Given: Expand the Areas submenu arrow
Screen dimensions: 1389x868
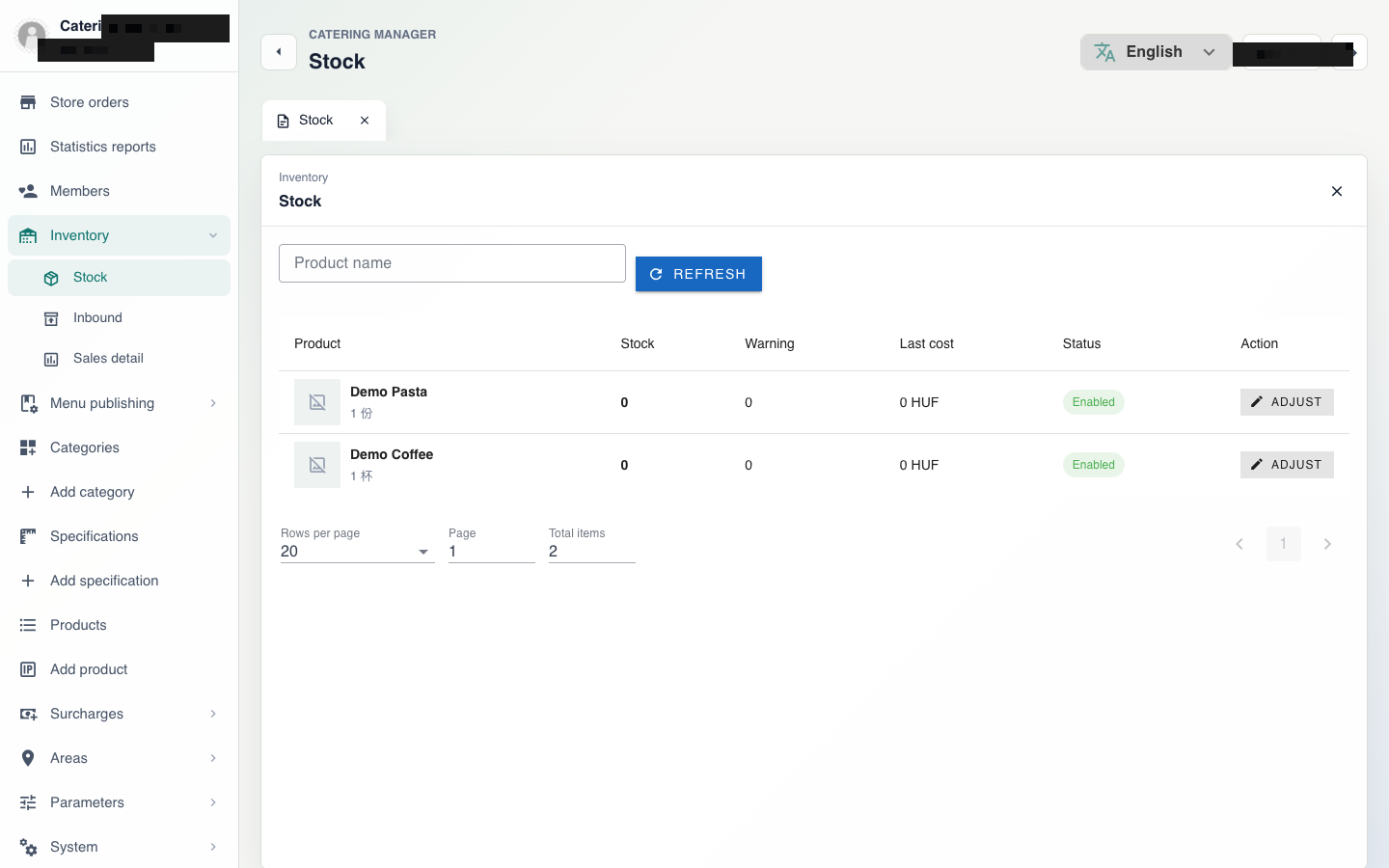Looking at the screenshot, I should (213, 758).
